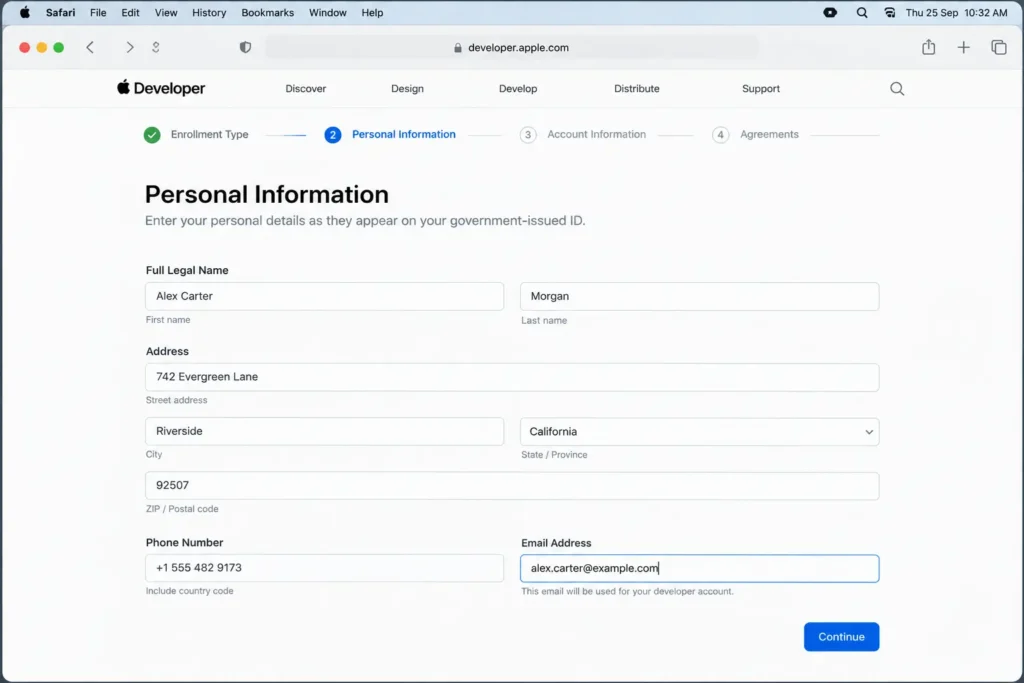Open the File menu
Screen dimensions: 1024x683
coord(98,12)
